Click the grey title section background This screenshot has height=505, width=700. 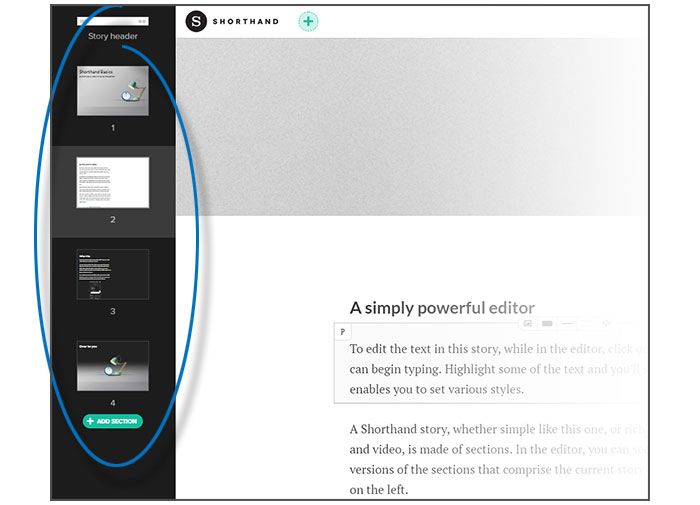tap(412, 127)
